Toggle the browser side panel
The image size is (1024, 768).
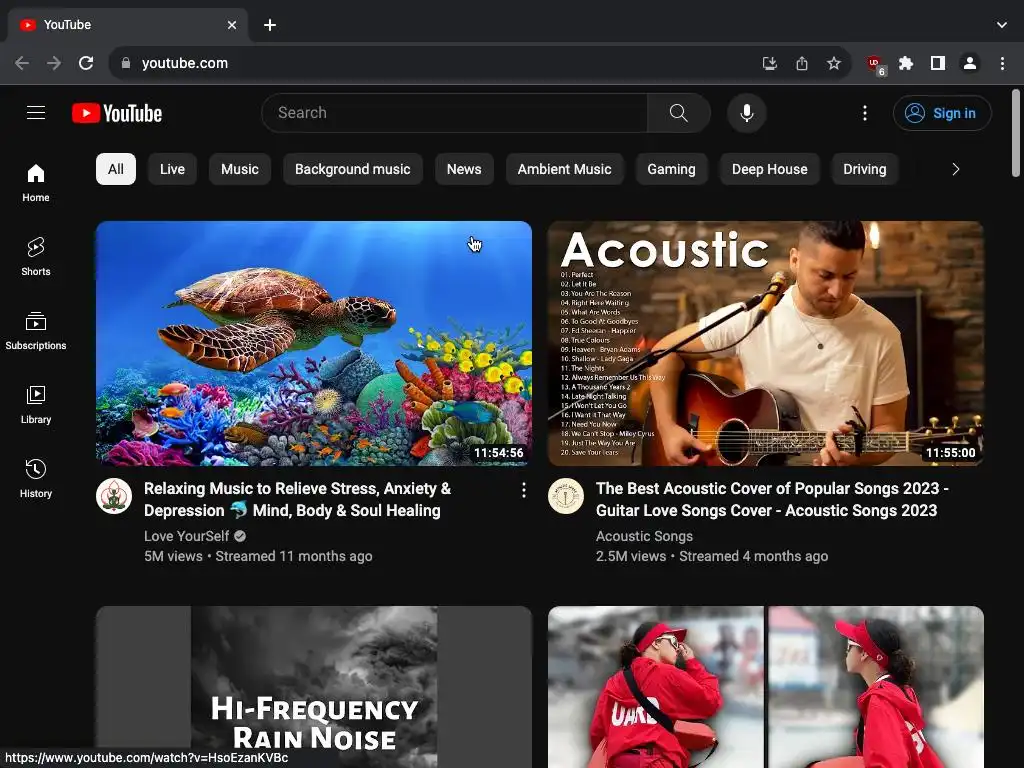938,63
